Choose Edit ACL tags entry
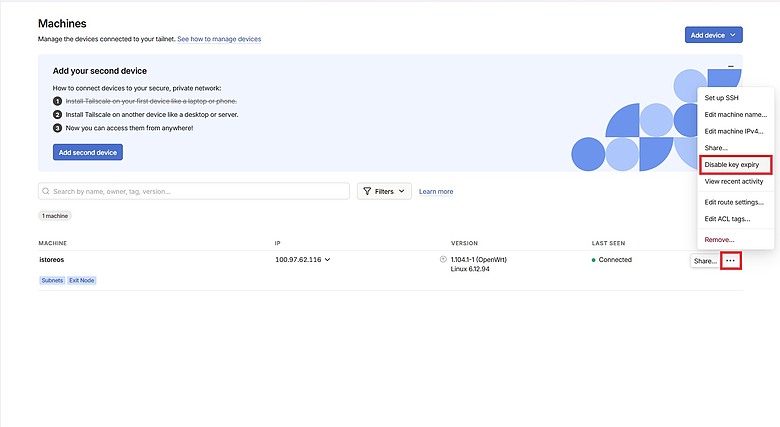This screenshot has height=427, width=780. click(x=727, y=219)
